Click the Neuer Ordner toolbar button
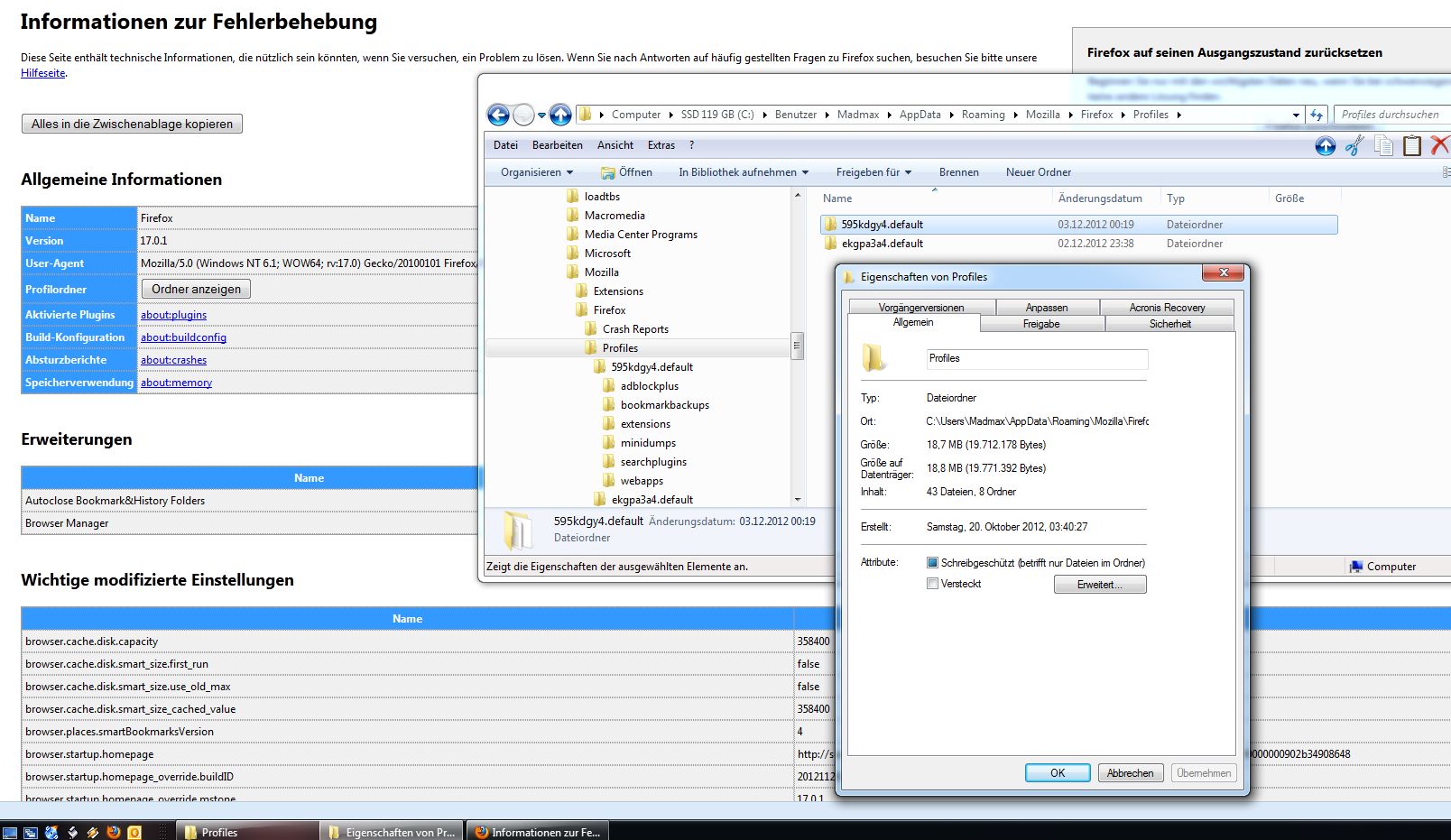1451x840 pixels. (1039, 172)
